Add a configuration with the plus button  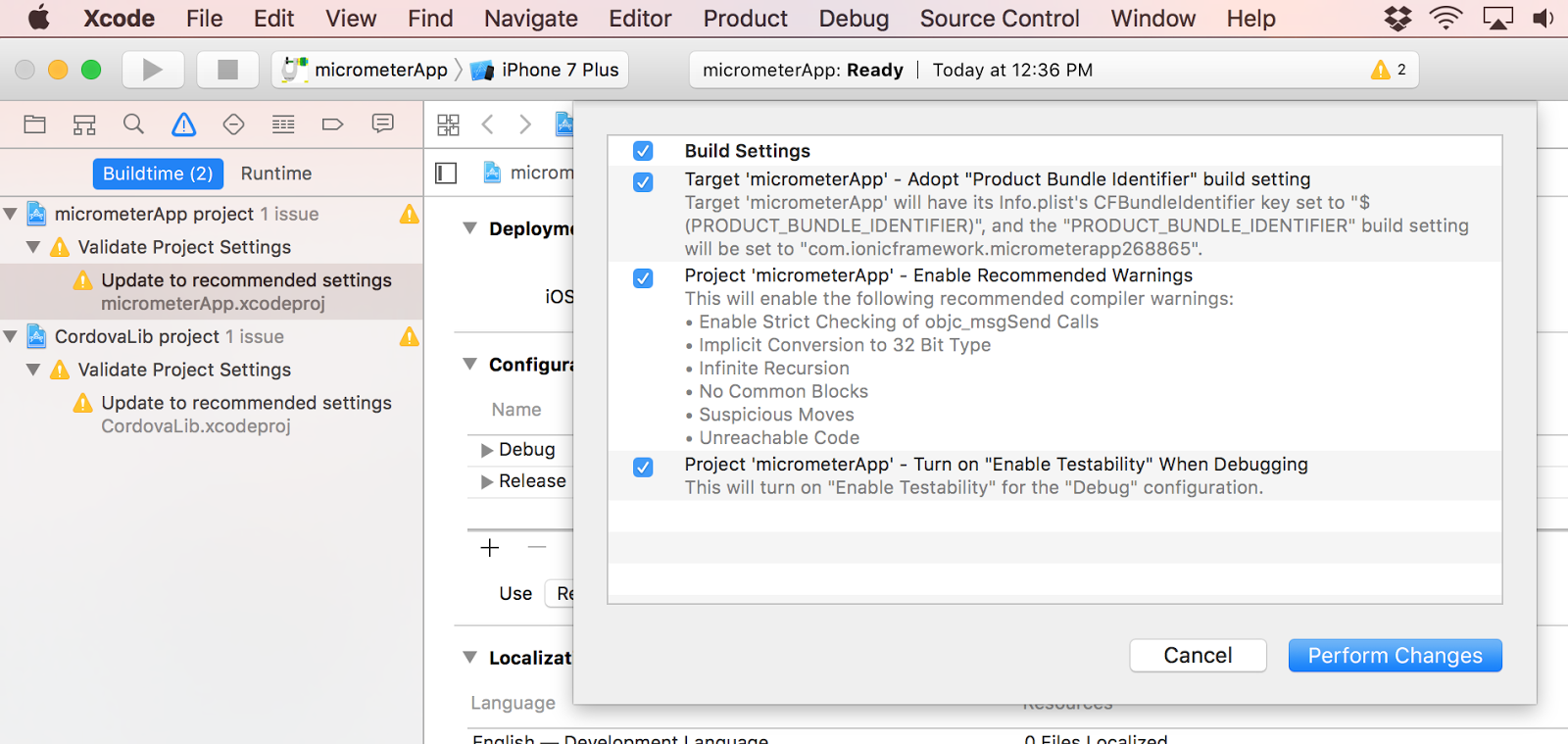pyautogui.click(x=490, y=548)
